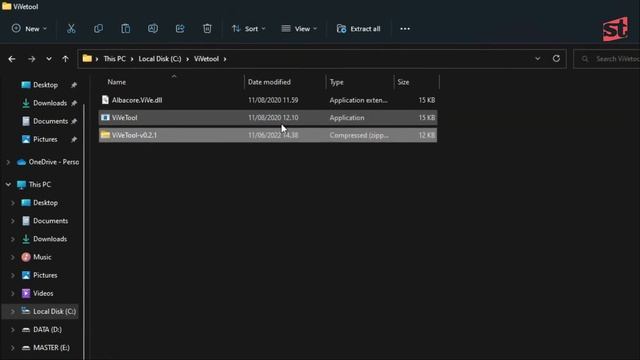Open the View dropdown
This screenshot has height=360, width=640.
pos(299,29)
